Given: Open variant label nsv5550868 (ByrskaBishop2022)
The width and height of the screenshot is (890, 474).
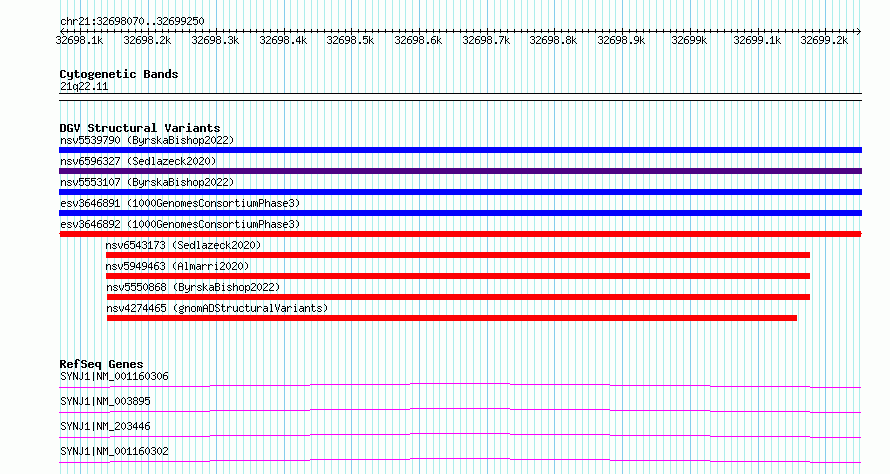Looking at the screenshot, I should point(193,287).
